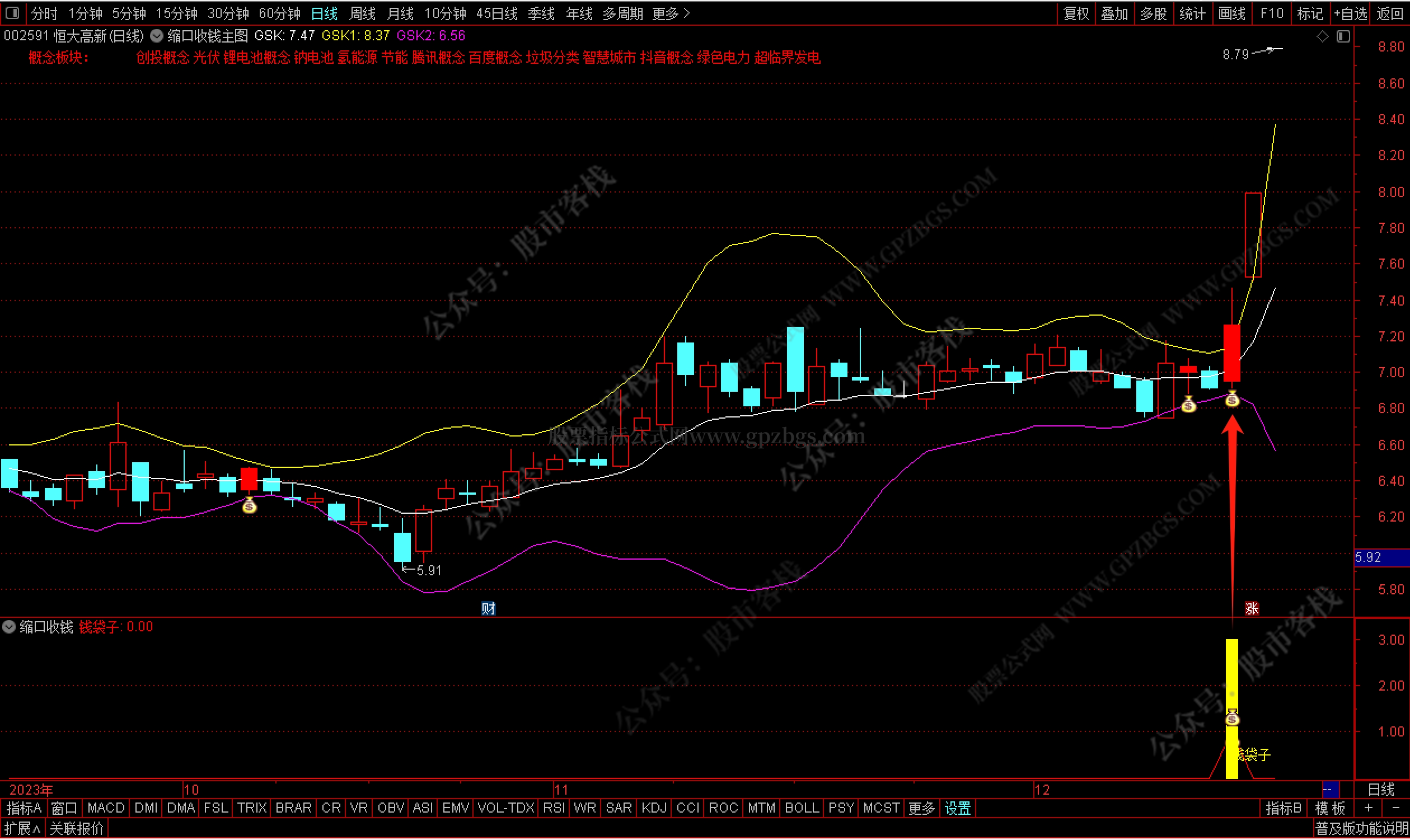Click the 模板 template button
This screenshot has width=1410, height=840.
point(1329,809)
